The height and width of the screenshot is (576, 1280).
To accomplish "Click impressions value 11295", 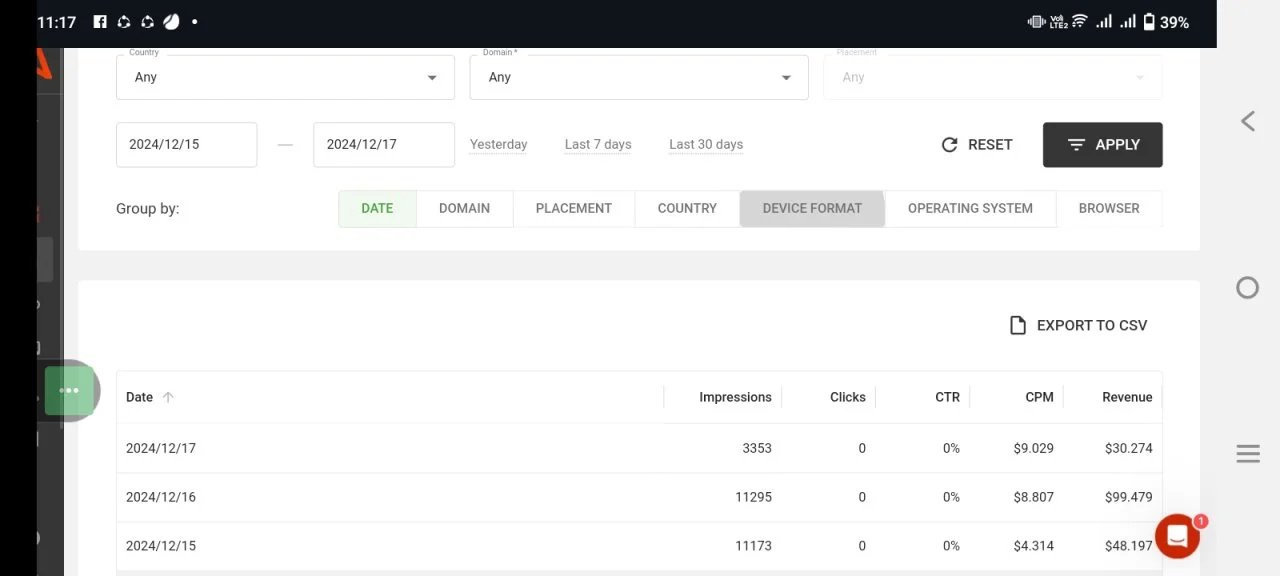I will tap(753, 497).
